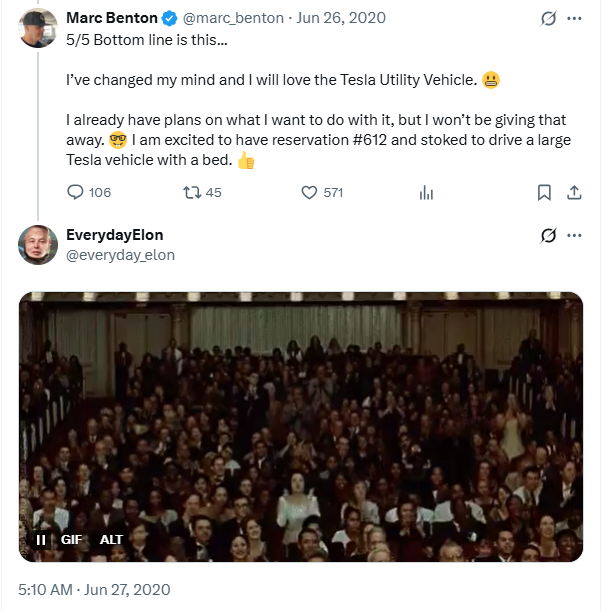Pause the playing GIF
The width and height of the screenshot is (606, 611).
tap(41, 539)
